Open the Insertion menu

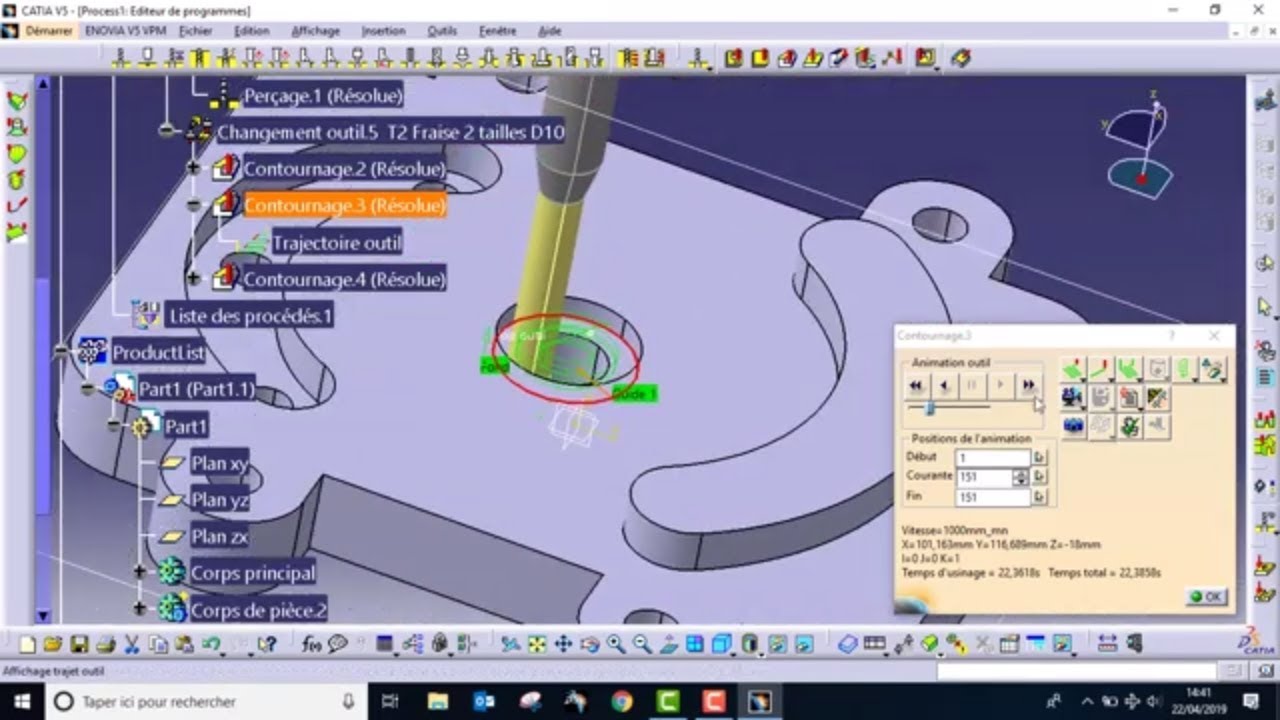(383, 31)
